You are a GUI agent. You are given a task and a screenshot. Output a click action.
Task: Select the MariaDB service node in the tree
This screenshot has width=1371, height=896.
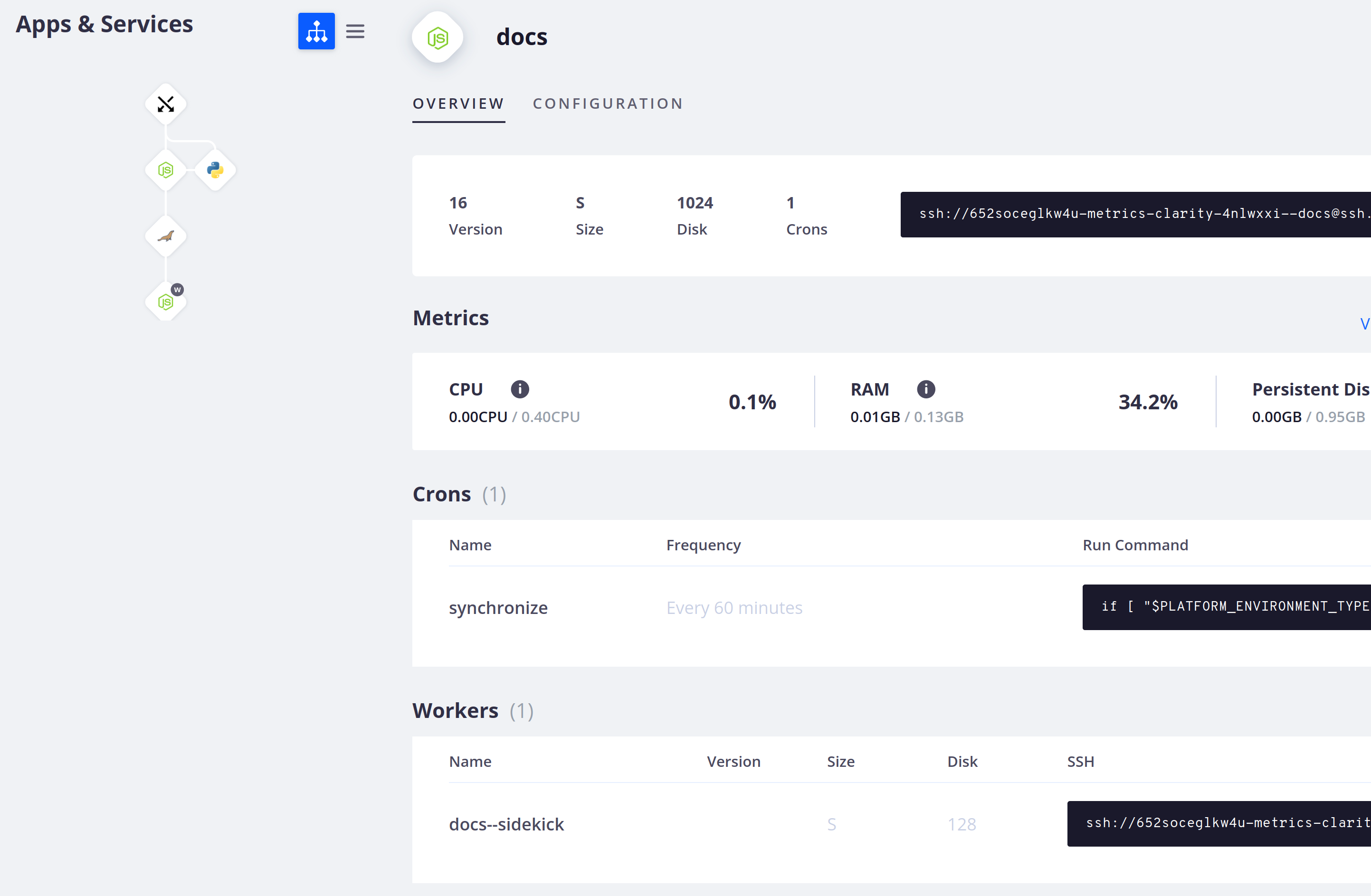coord(166,235)
